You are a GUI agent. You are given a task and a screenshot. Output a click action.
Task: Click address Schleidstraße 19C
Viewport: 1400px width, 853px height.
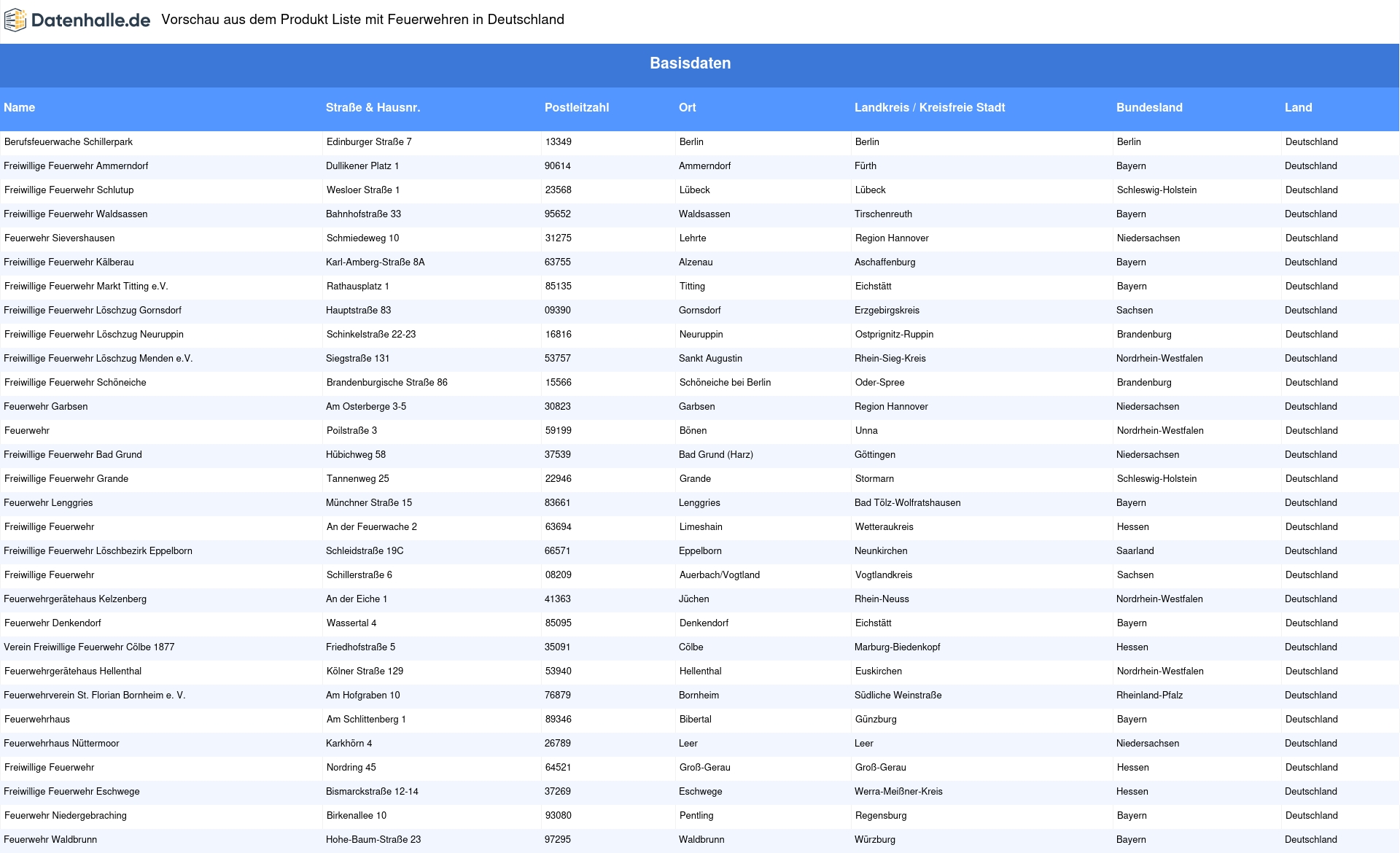coord(365,551)
